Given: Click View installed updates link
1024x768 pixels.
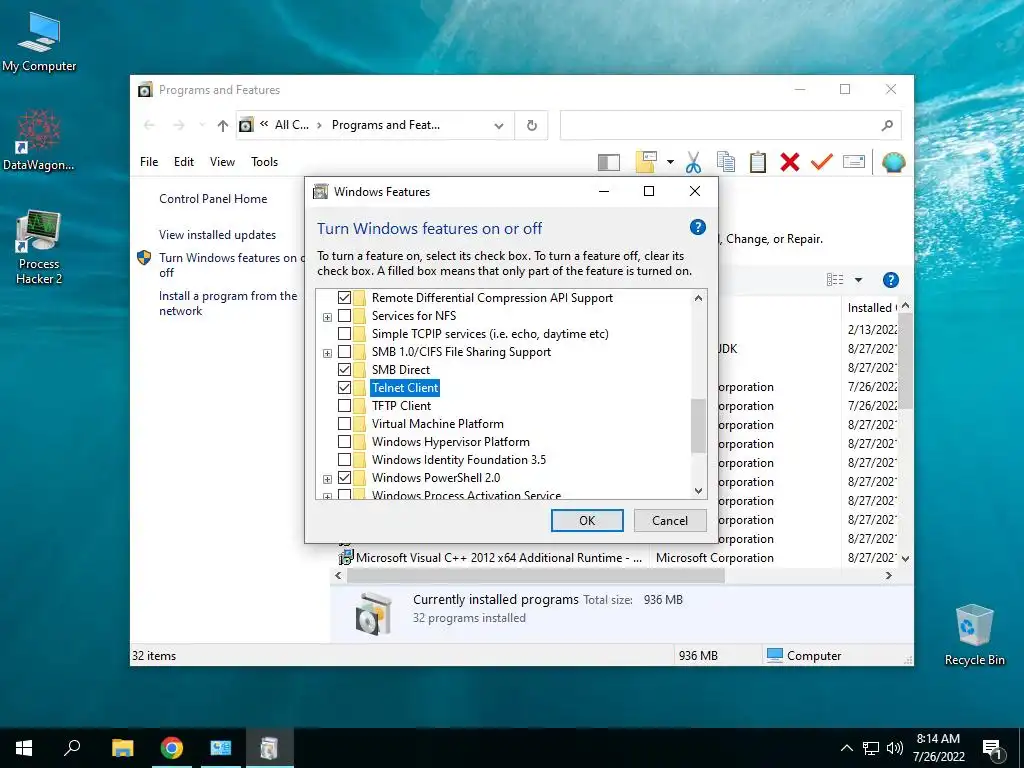Looking at the screenshot, I should [x=217, y=235].
